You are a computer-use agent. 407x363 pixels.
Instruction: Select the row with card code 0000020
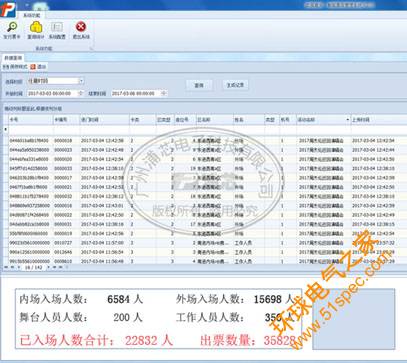tap(206, 159)
